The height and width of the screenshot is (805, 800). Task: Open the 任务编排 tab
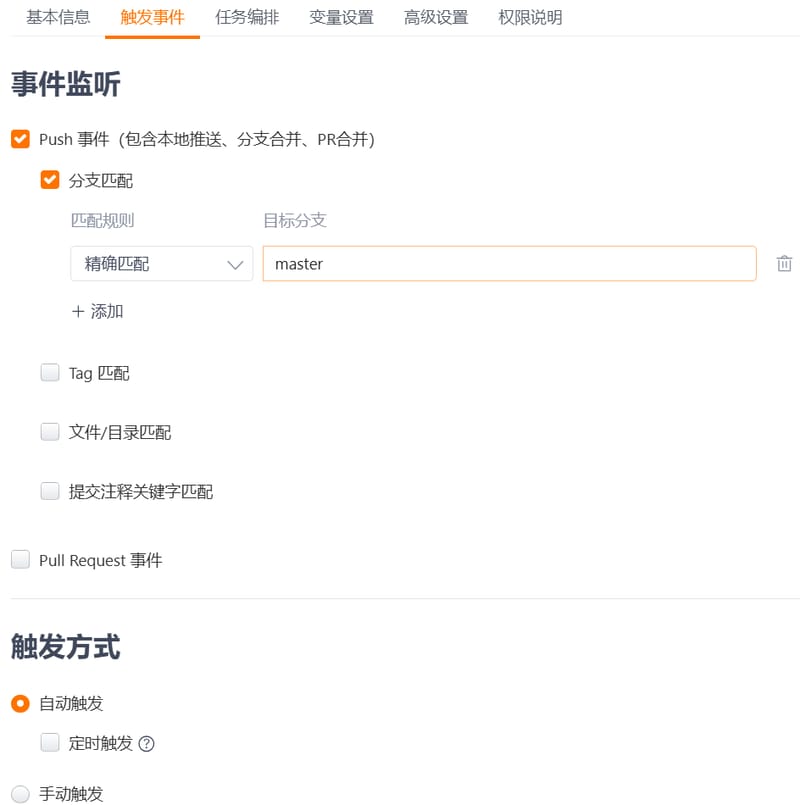pyautogui.click(x=247, y=17)
